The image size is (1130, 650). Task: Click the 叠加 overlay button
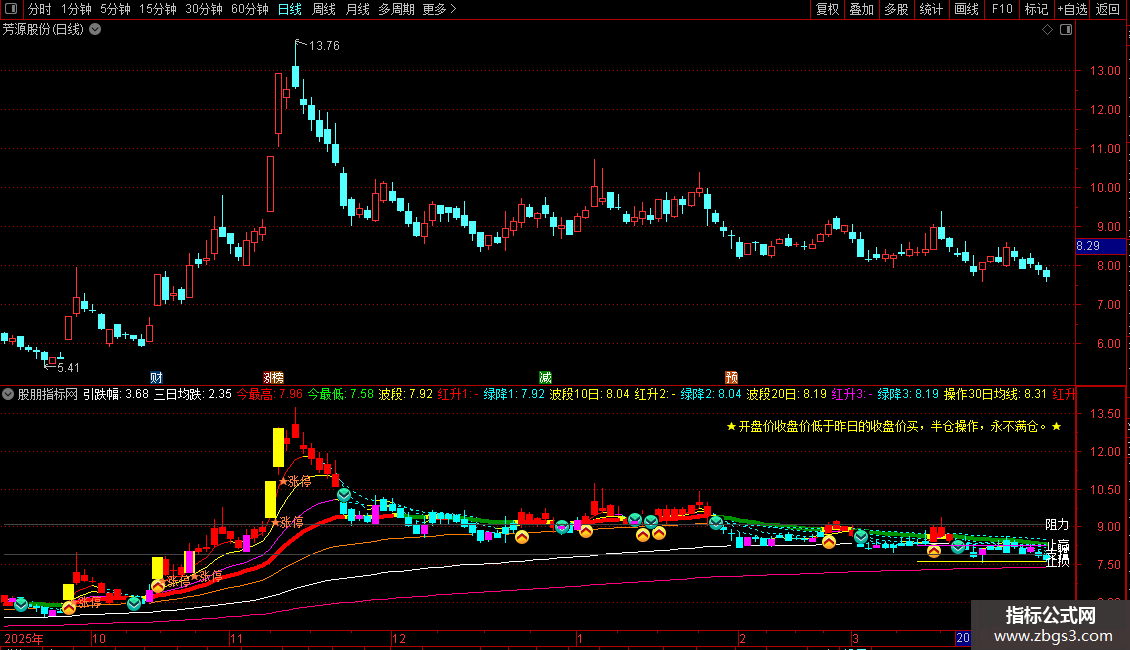click(861, 9)
